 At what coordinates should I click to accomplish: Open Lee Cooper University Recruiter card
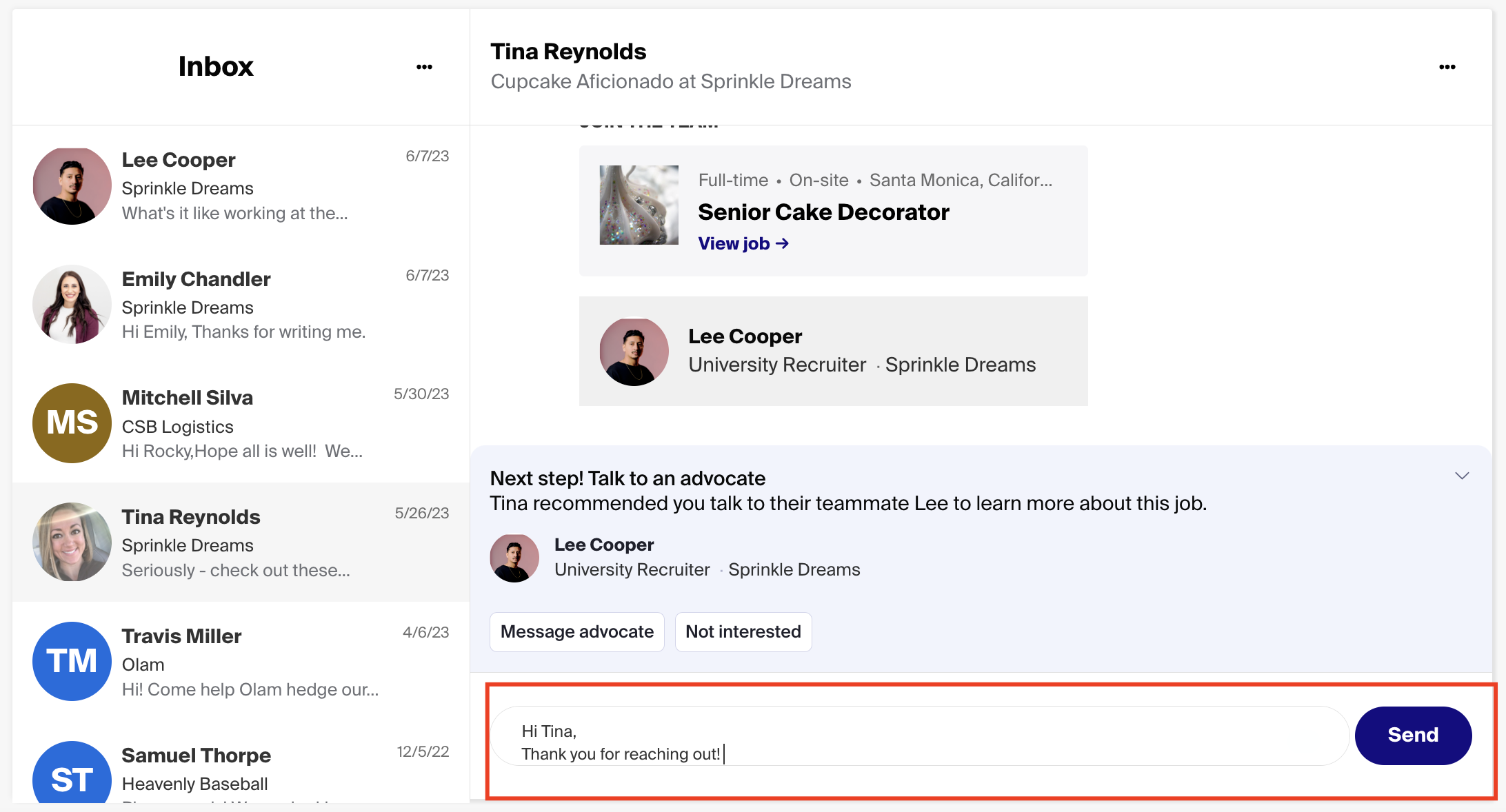point(833,351)
